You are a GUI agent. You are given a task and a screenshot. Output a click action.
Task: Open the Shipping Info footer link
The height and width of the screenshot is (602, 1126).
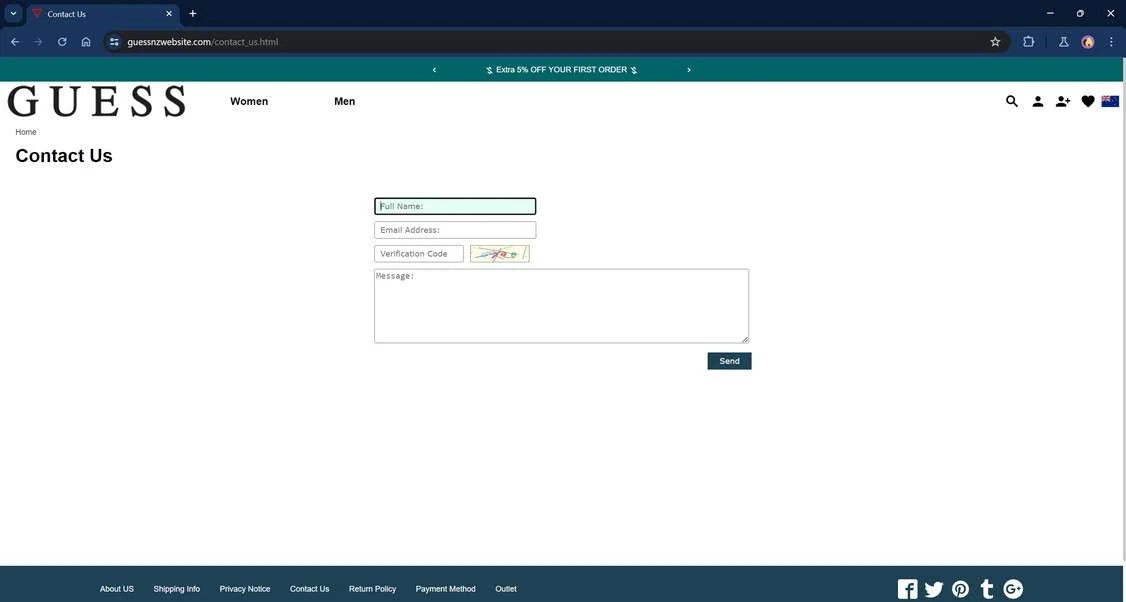pos(177,589)
